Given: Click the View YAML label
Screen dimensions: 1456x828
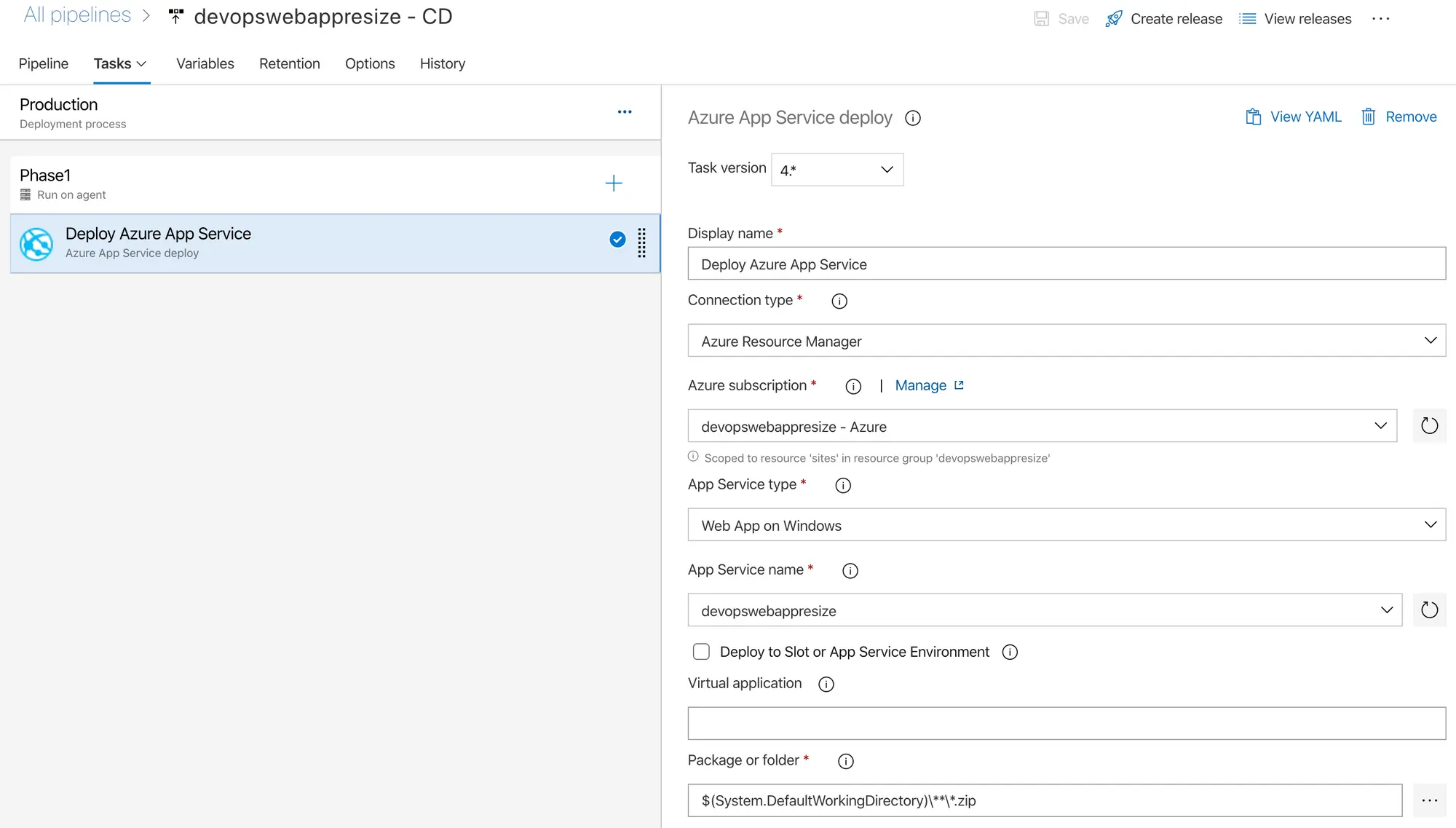Looking at the screenshot, I should [x=1306, y=117].
